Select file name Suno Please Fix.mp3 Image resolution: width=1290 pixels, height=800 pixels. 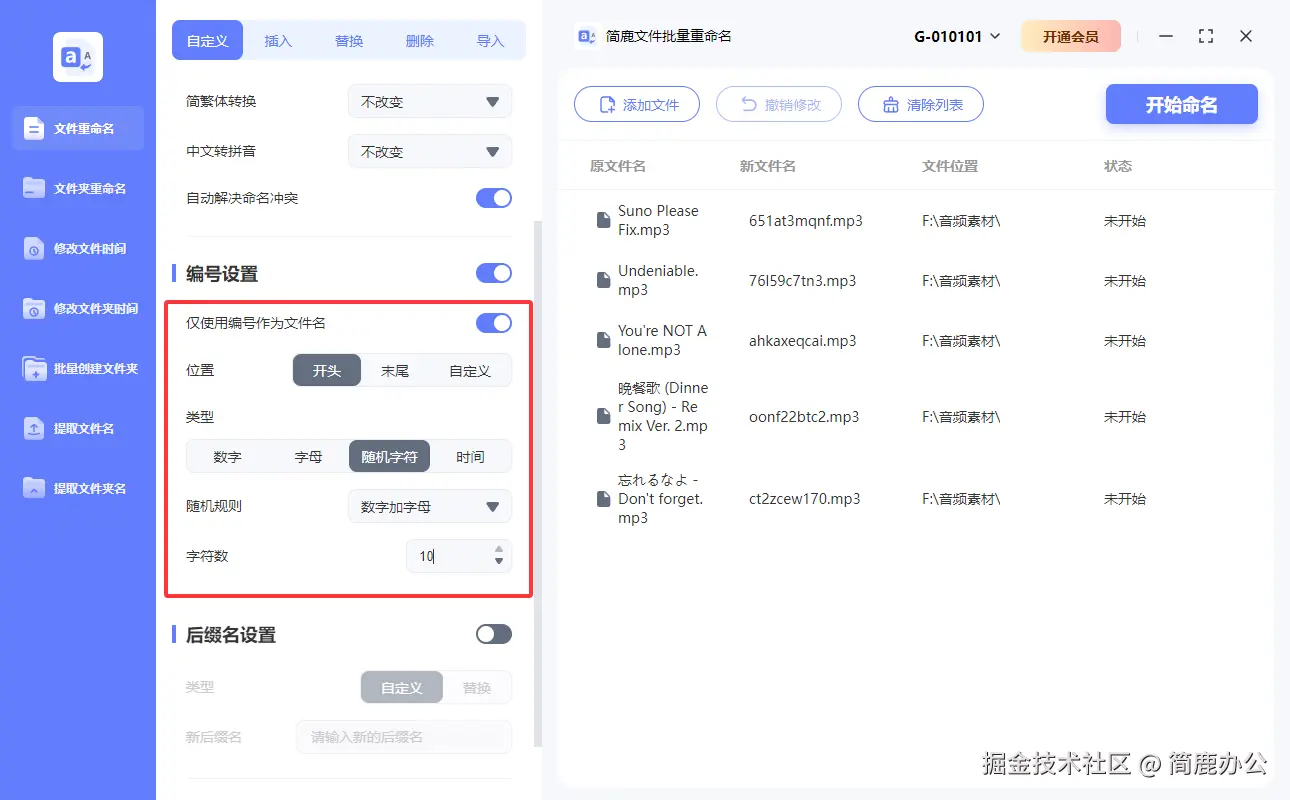[658, 220]
